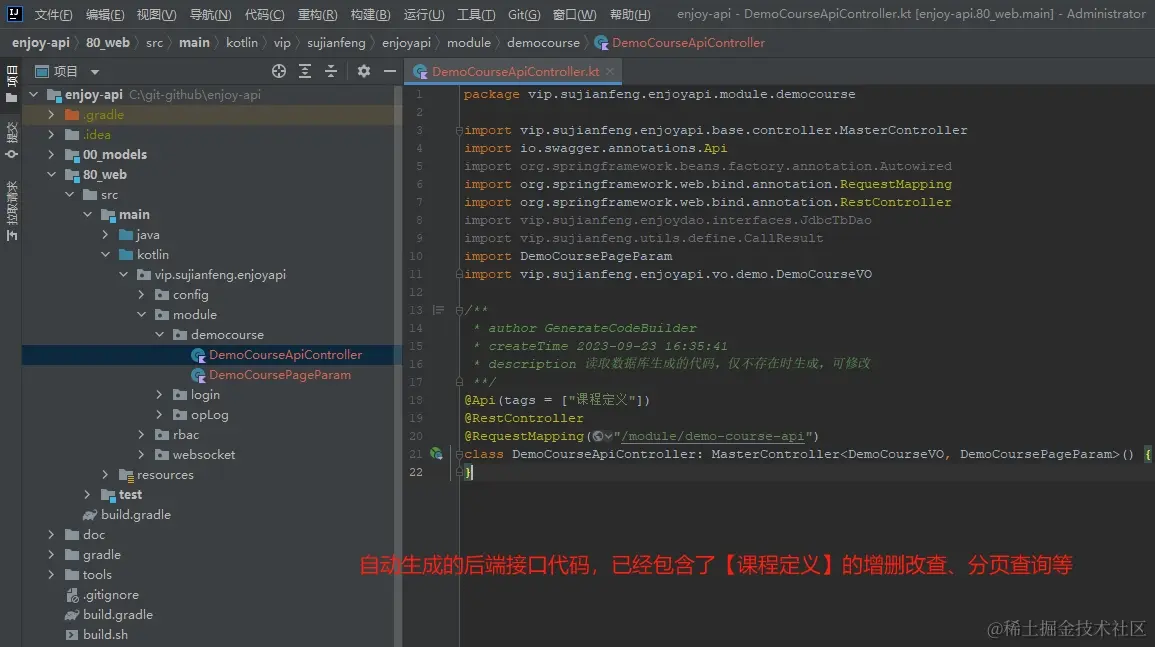1155x647 pixels.
Task: Open the 视图(V) menu
Action: pos(156,14)
